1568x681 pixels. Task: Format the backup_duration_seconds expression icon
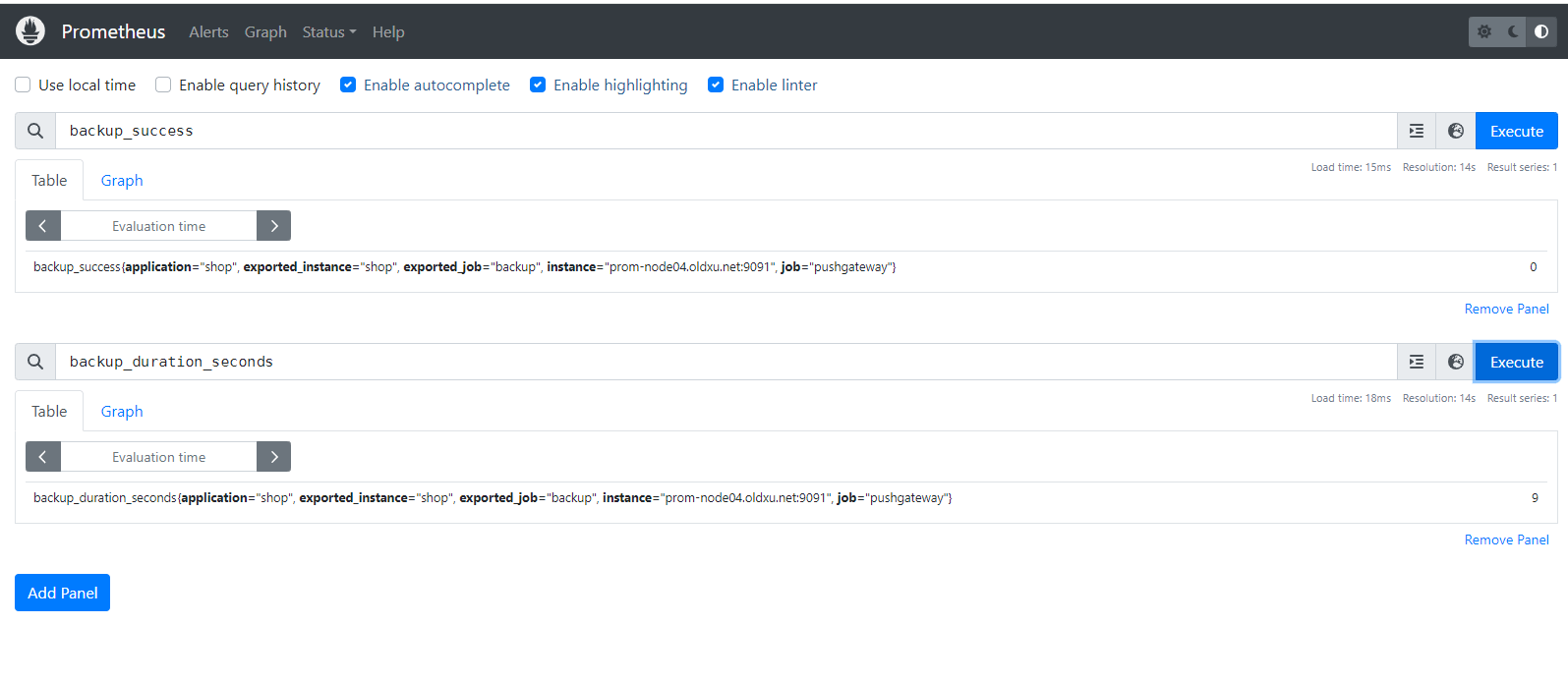pyautogui.click(x=1417, y=362)
